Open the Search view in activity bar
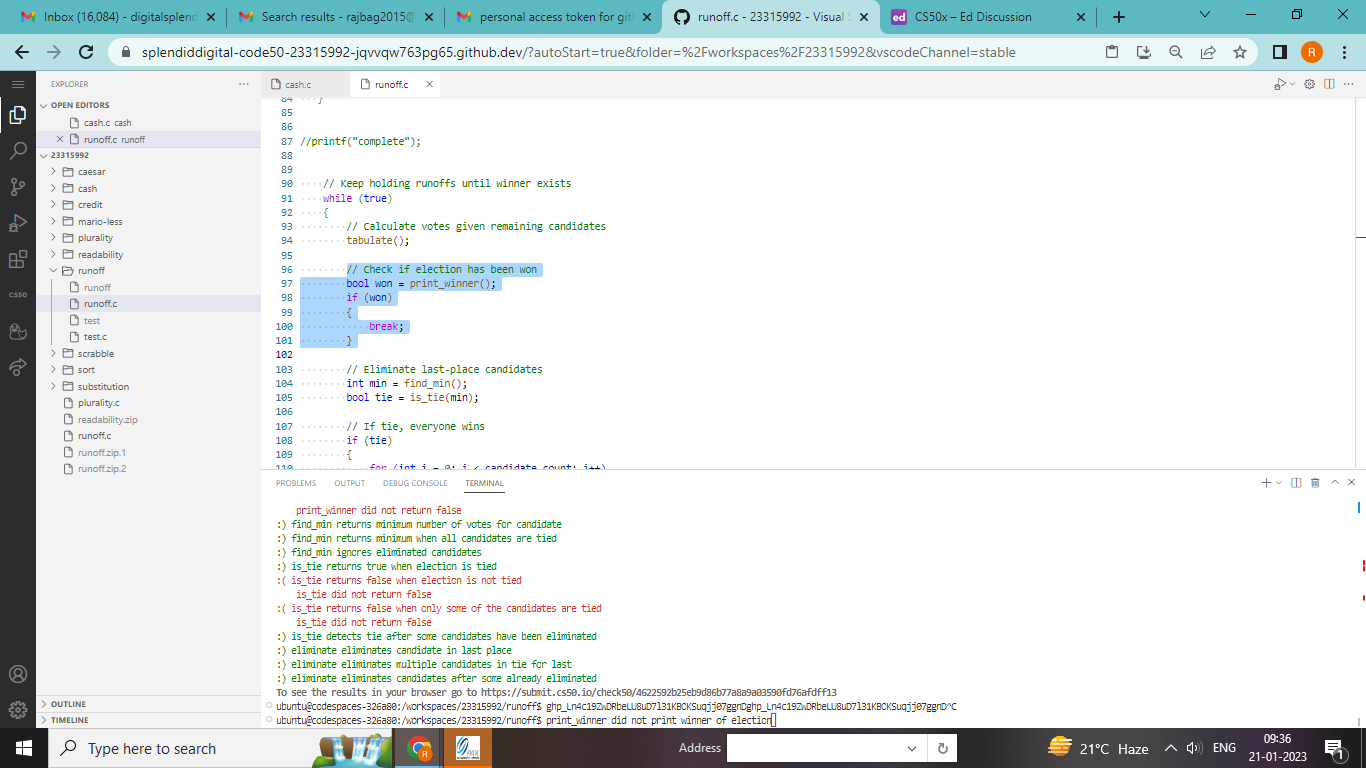Image resolution: width=1366 pixels, height=768 pixels. [18, 151]
